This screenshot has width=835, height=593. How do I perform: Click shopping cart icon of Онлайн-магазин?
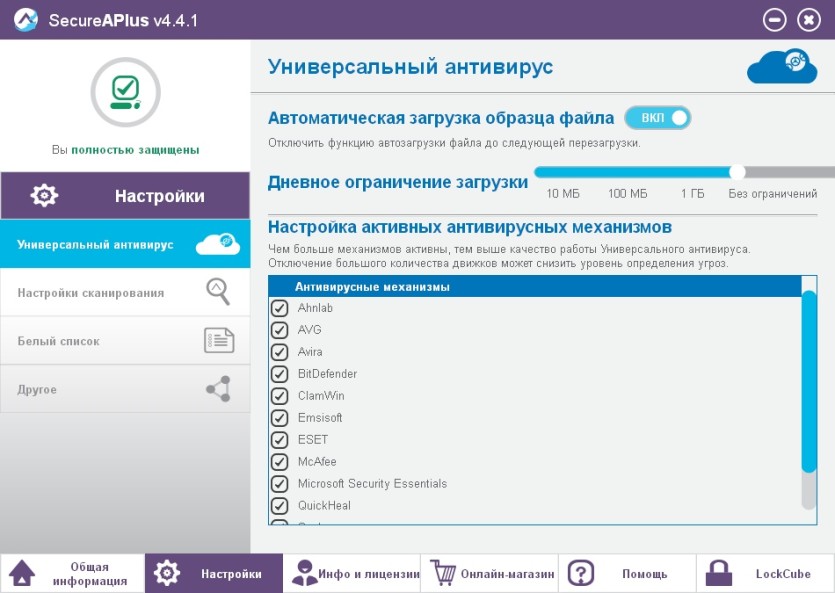(x=443, y=573)
